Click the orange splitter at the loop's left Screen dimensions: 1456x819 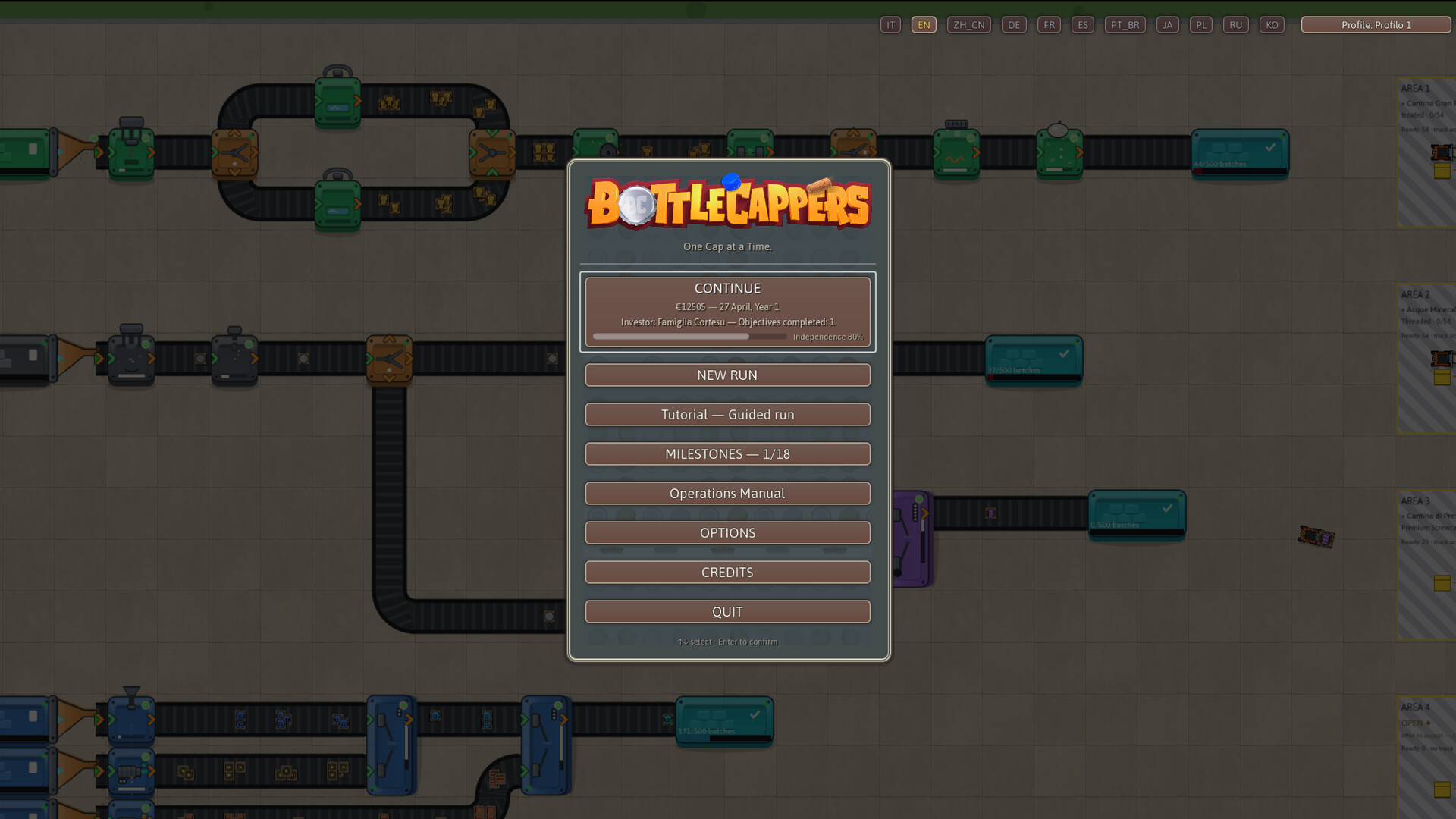pyautogui.click(x=234, y=152)
